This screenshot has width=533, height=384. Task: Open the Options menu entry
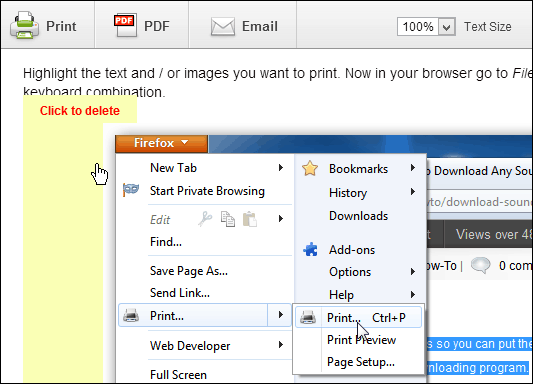[x=350, y=272]
